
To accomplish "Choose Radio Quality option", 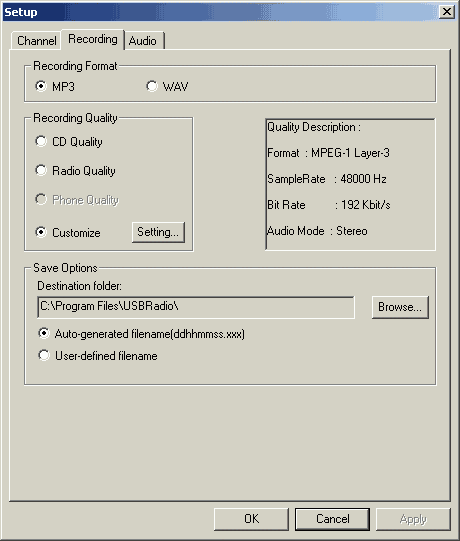I will [76, 170].
